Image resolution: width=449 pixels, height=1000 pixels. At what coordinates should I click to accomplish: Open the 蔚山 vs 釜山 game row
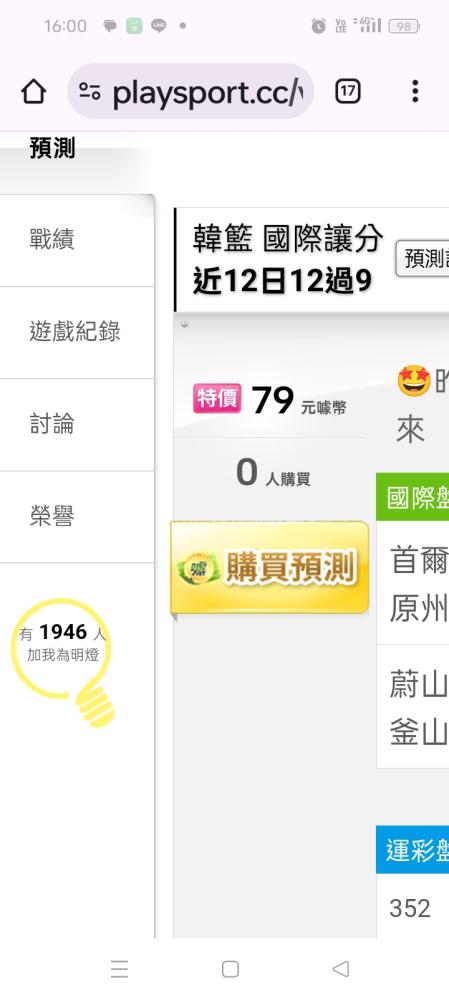(413, 707)
